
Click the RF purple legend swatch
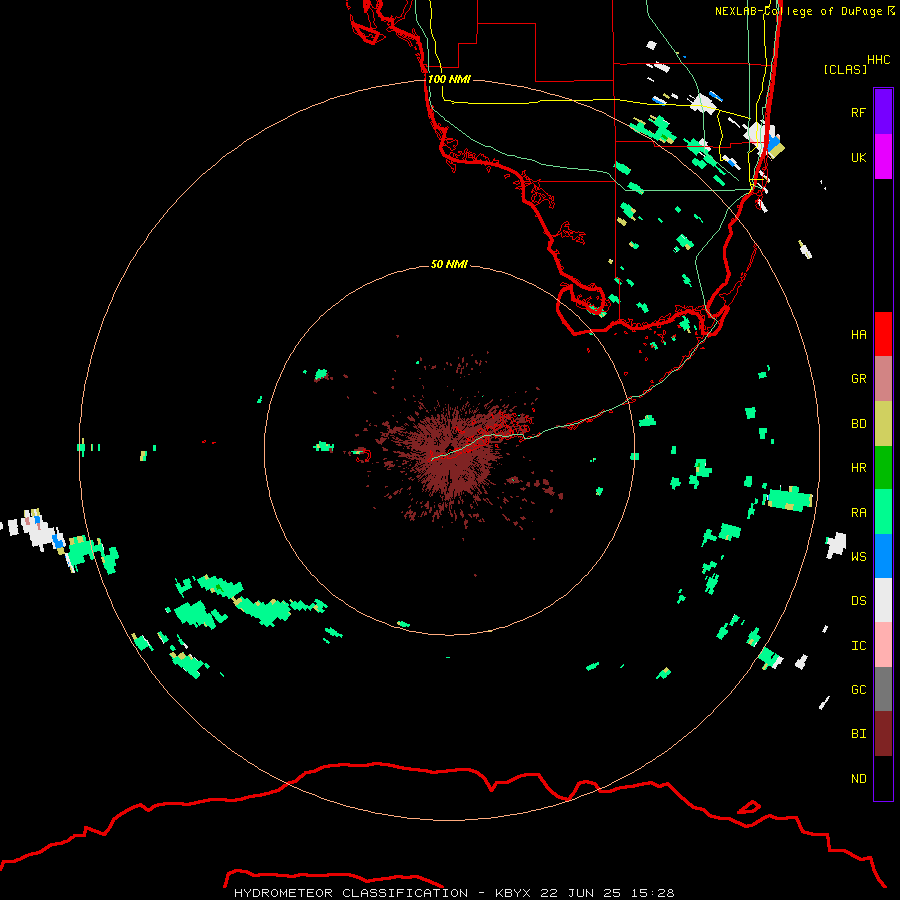point(883,112)
